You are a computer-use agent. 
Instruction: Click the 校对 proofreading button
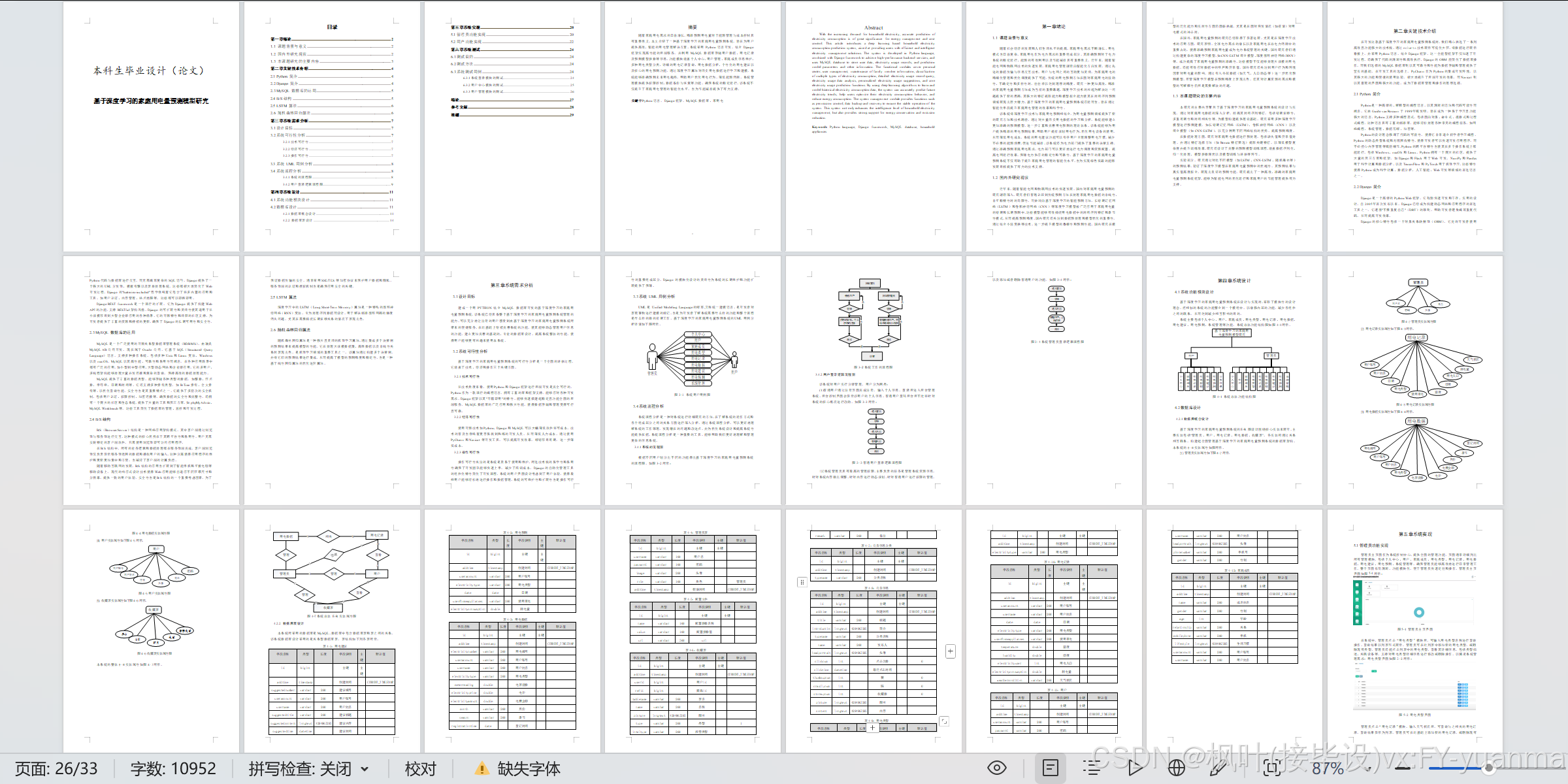420,769
